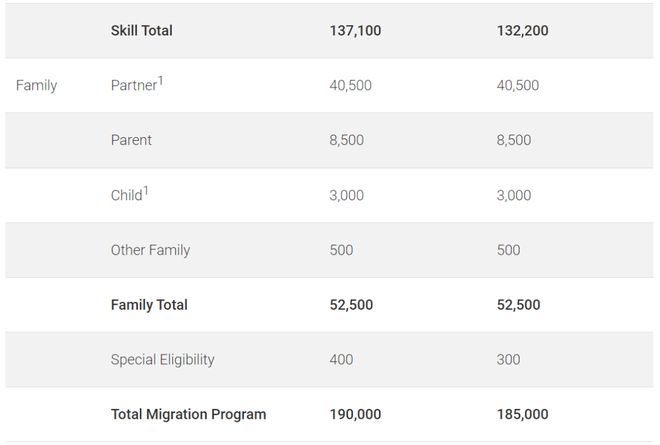Click the Family category label
The height and width of the screenshot is (445, 660).
pos(36,85)
